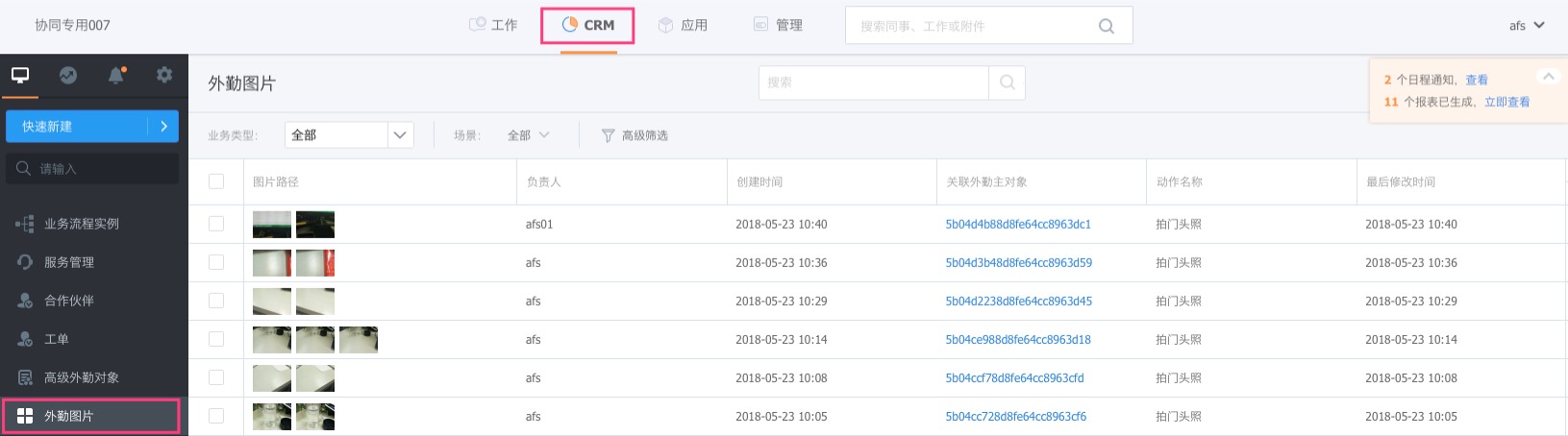This screenshot has width=1568, height=436.
Task: Check the row created 2018-05-23 10:40
Action: pos(216,224)
